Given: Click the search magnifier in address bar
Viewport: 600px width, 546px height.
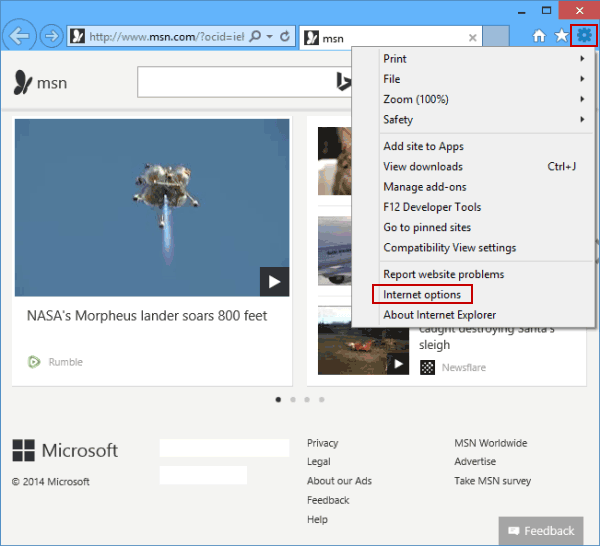Looking at the screenshot, I should pyautogui.click(x=255, y=36).
